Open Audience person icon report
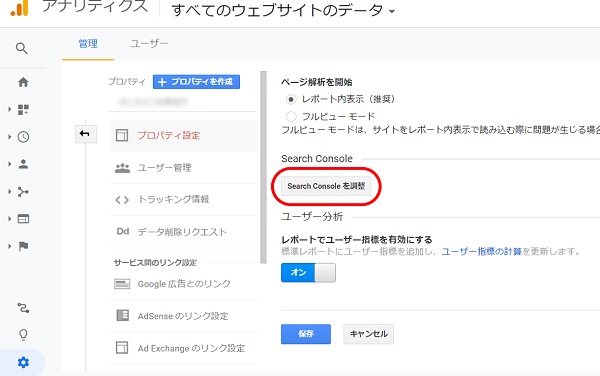The height and width of the screenshot is (376, 600). (23, 164)
